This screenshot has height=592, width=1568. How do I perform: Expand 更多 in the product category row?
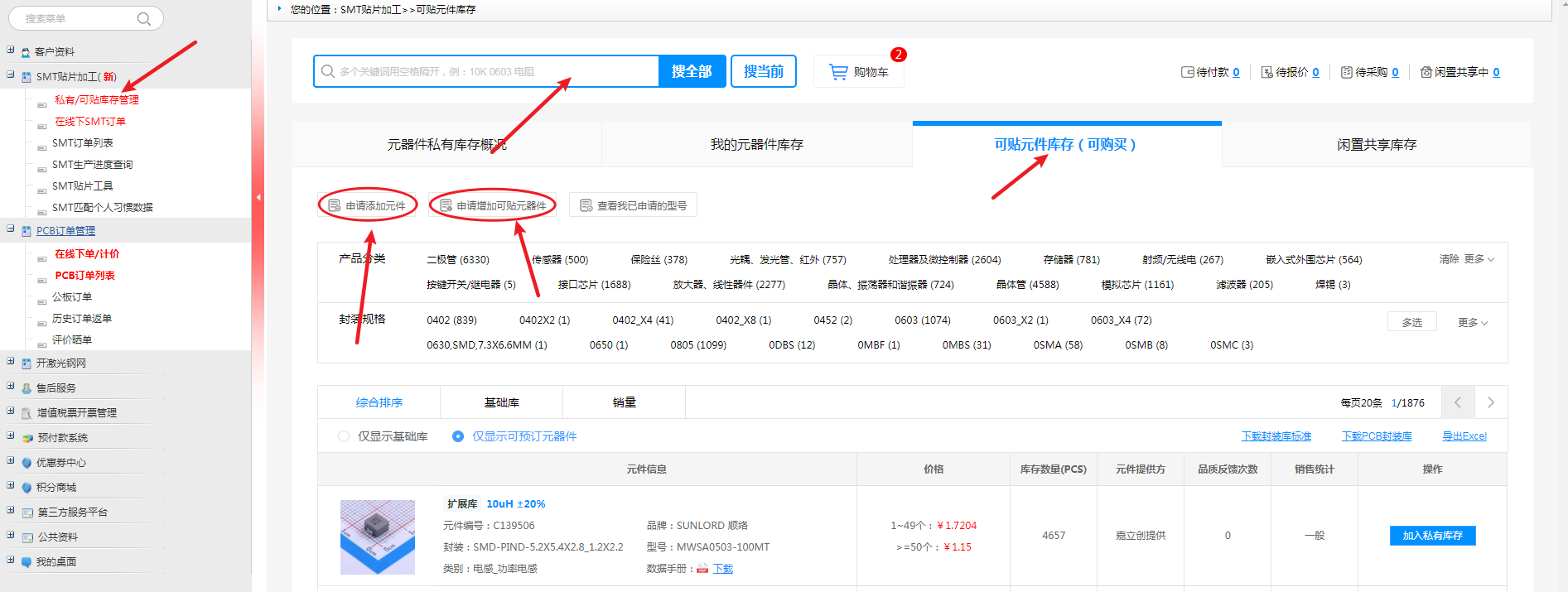click(x=1479, y=259)
